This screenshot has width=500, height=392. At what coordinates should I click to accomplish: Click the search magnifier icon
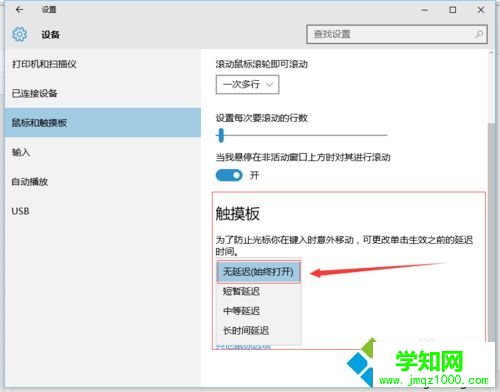pos(479,34)
